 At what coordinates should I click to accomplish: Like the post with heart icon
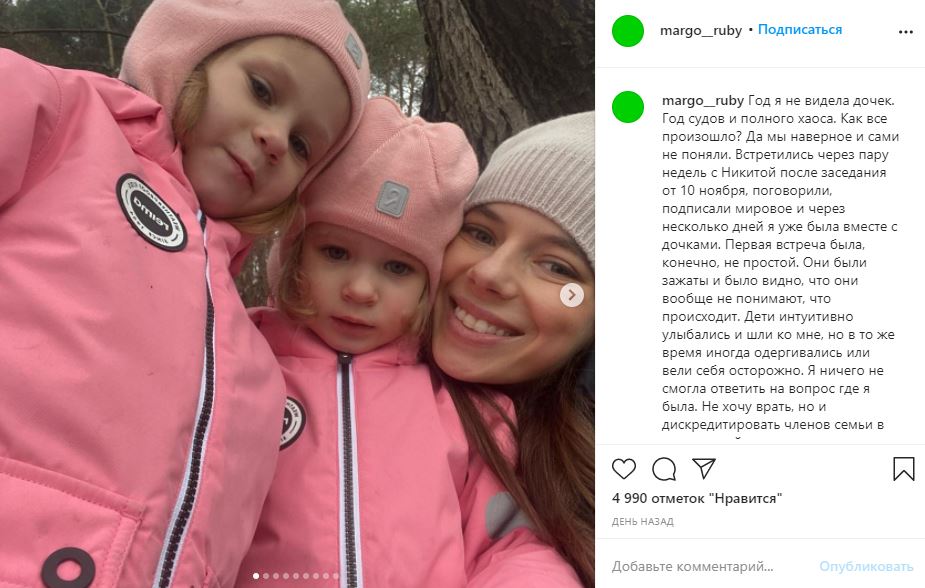coord(624,469)
